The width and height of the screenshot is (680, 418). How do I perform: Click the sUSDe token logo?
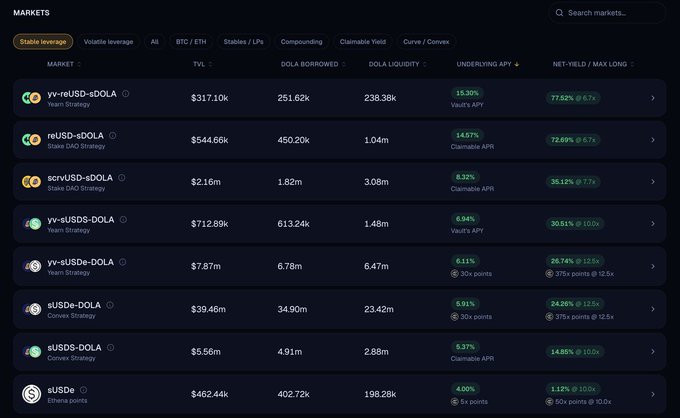[31, 394]
